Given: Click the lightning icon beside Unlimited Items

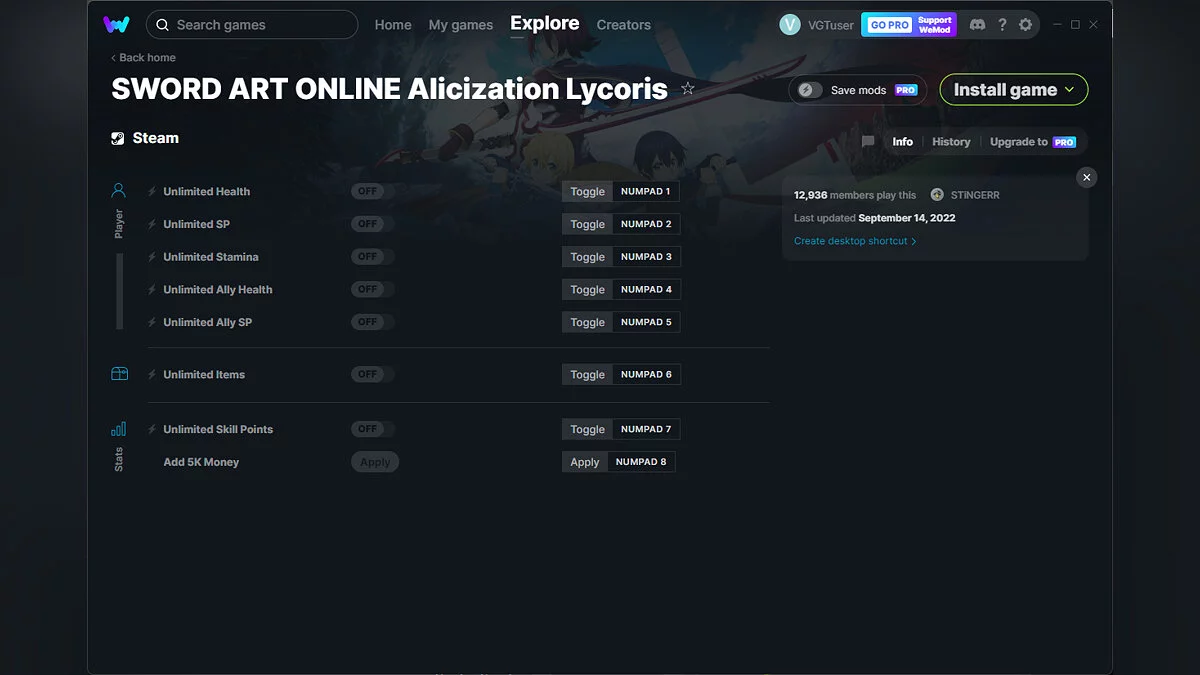Looking at the screenshot, I should tap(152, 374).
